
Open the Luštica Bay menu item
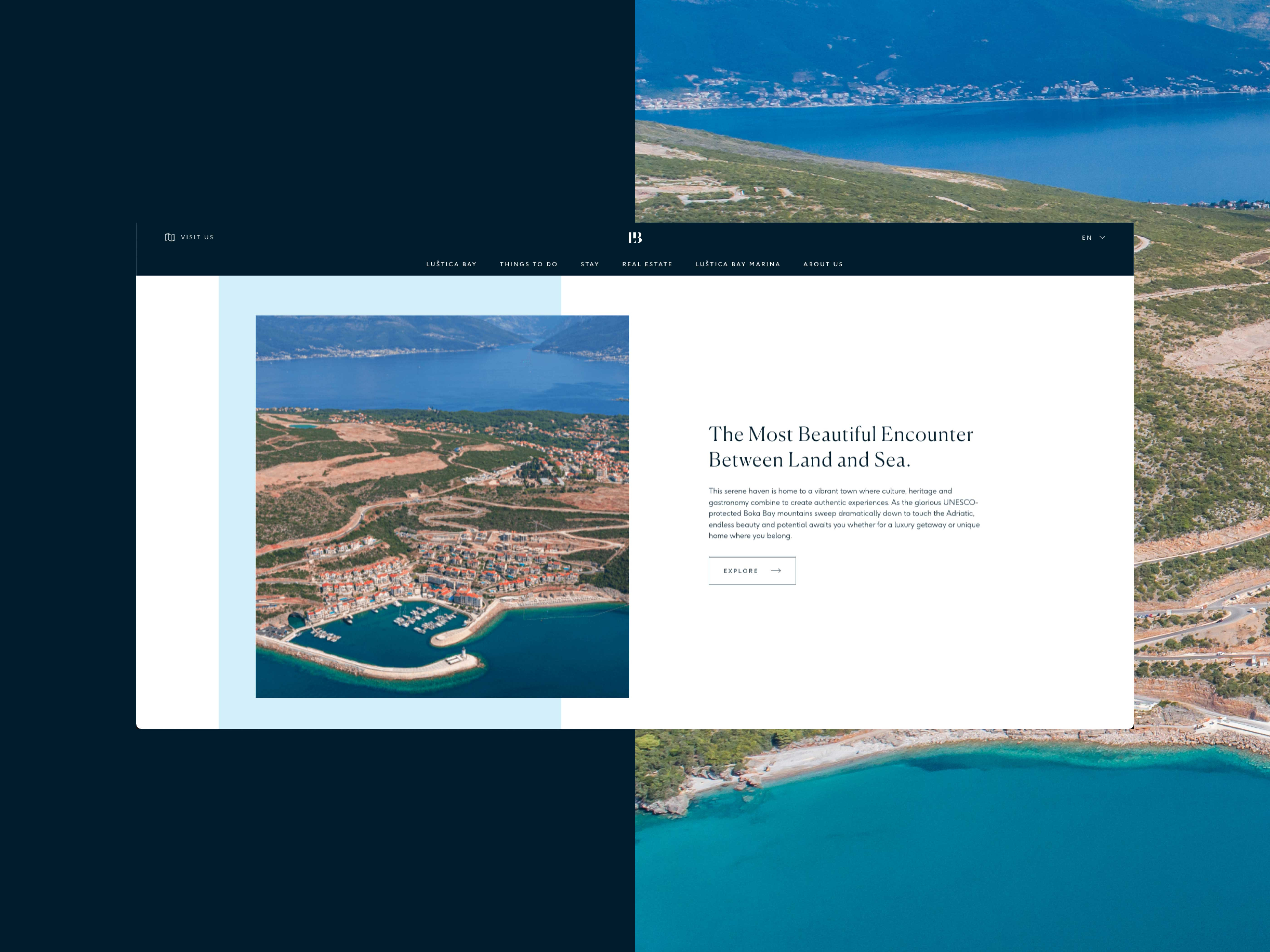(x=451, y=264)
